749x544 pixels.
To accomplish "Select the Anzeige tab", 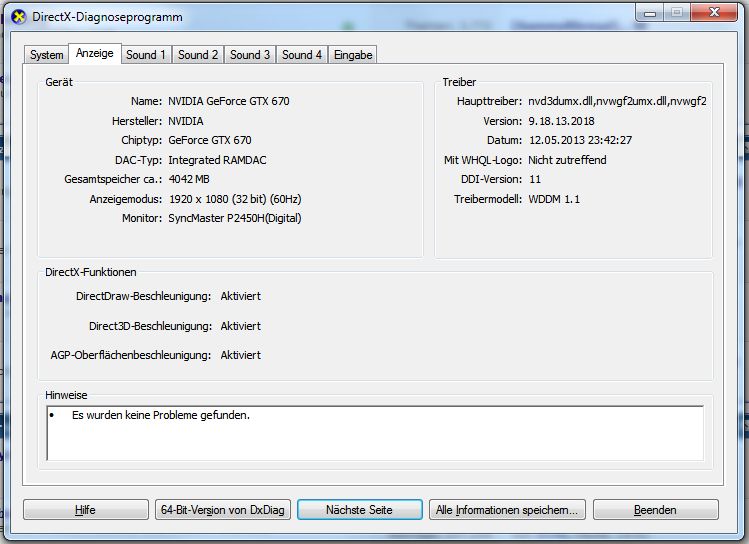I will (x=95, y=53).
